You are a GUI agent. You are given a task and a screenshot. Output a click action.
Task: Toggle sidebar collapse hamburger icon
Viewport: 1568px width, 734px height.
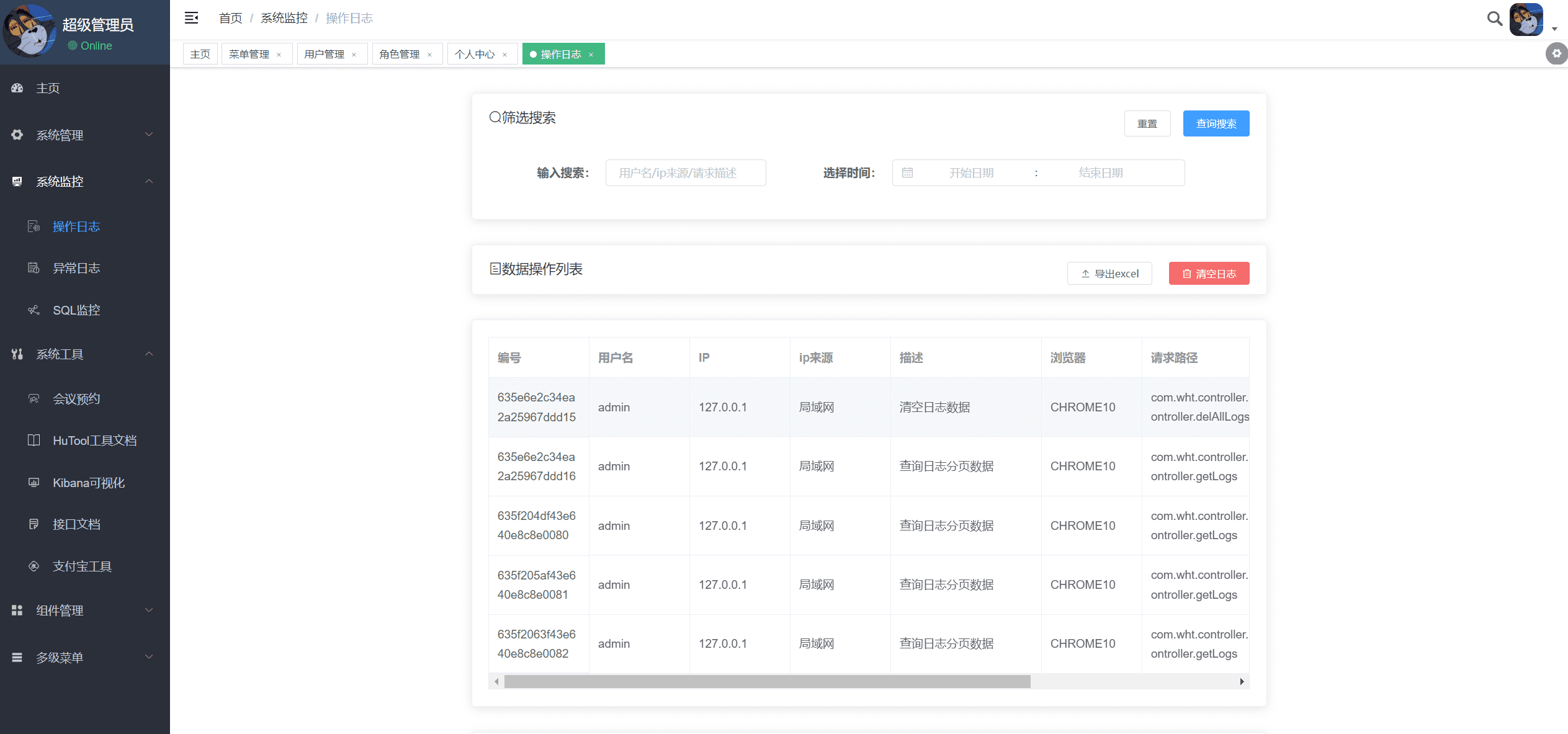(191, 18)
